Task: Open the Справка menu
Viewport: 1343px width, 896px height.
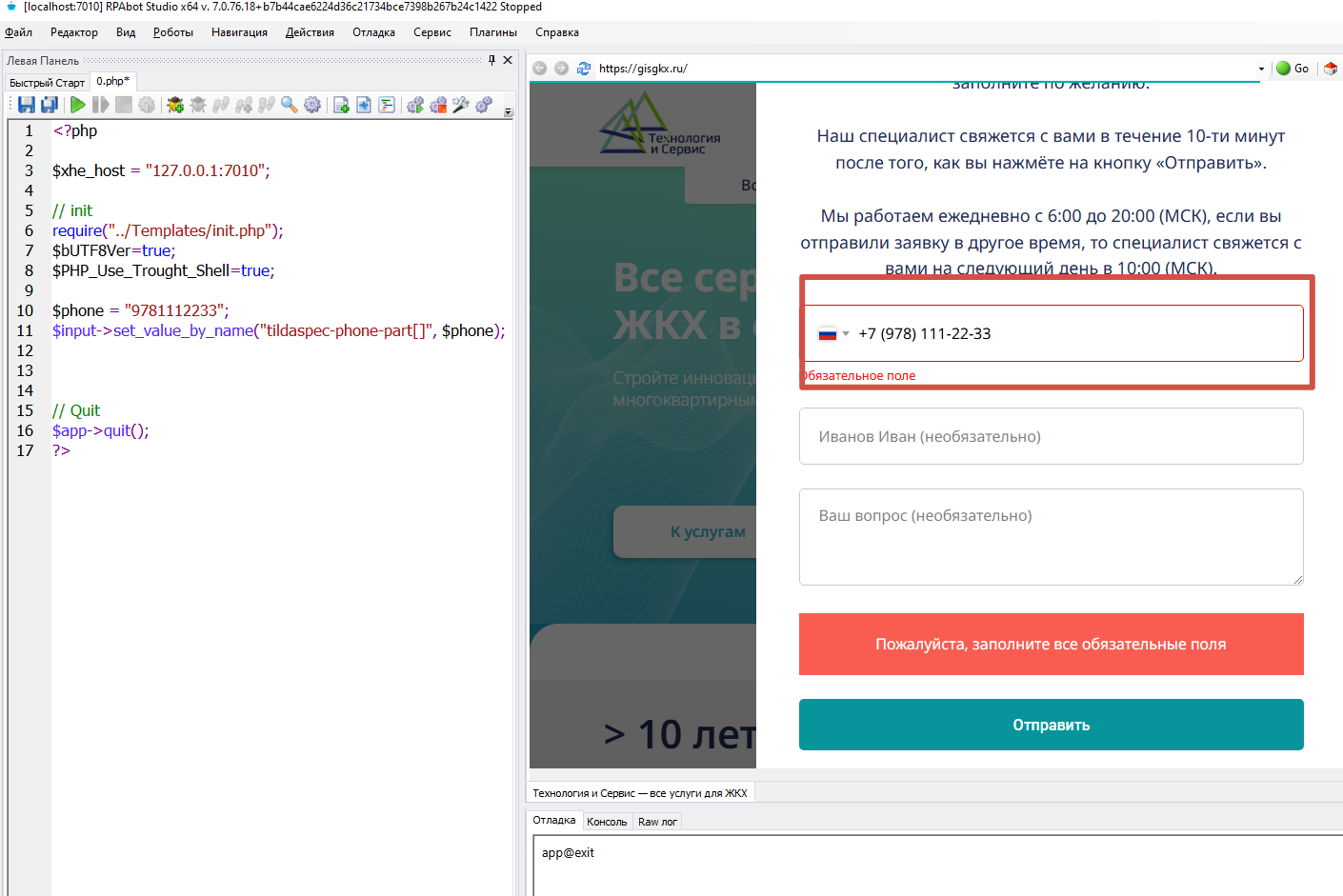Action: 557,32
